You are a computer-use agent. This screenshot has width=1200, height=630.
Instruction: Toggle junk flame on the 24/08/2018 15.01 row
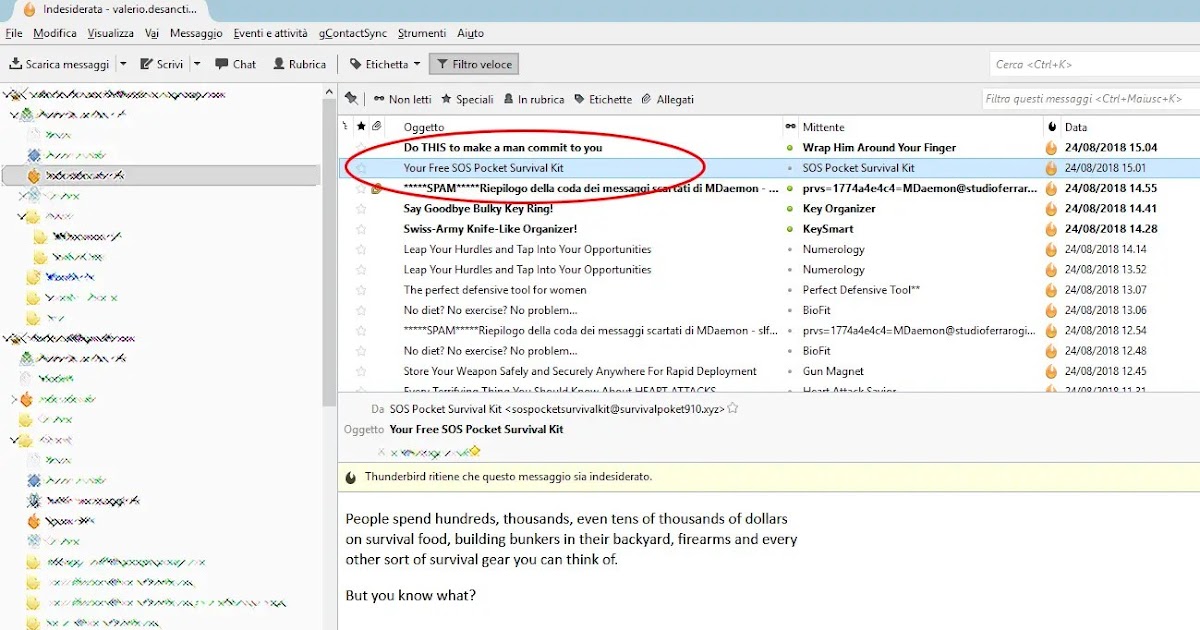click(1051, 168)
